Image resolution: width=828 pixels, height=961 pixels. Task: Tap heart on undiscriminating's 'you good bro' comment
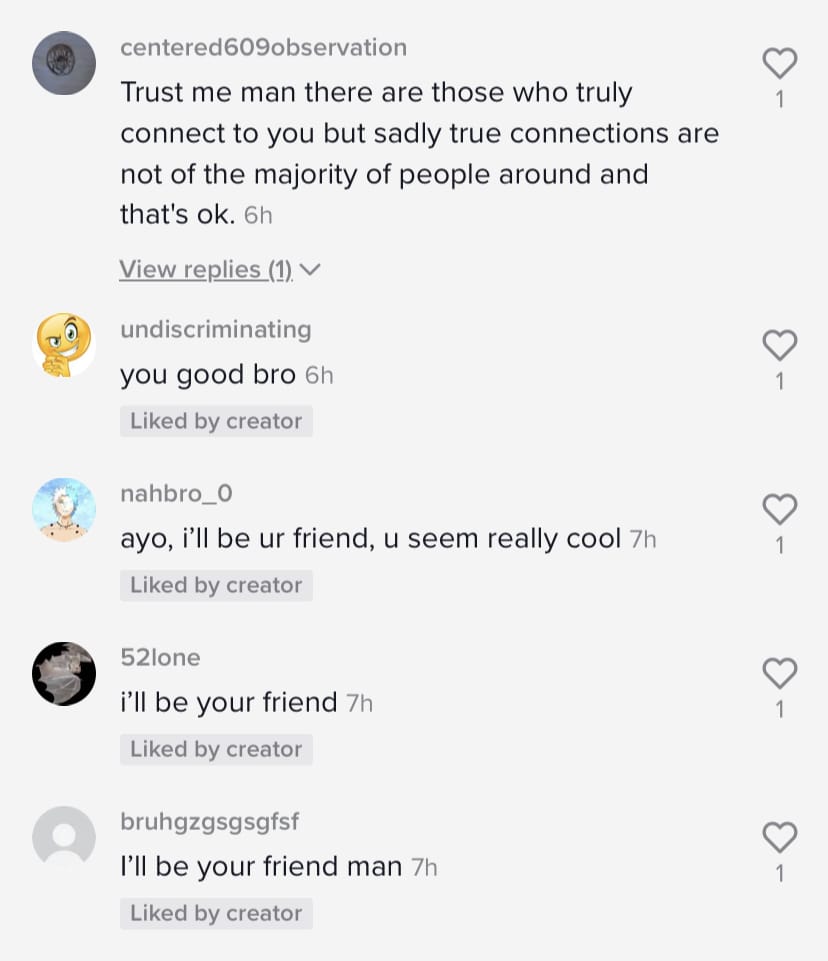click(780, 345)
